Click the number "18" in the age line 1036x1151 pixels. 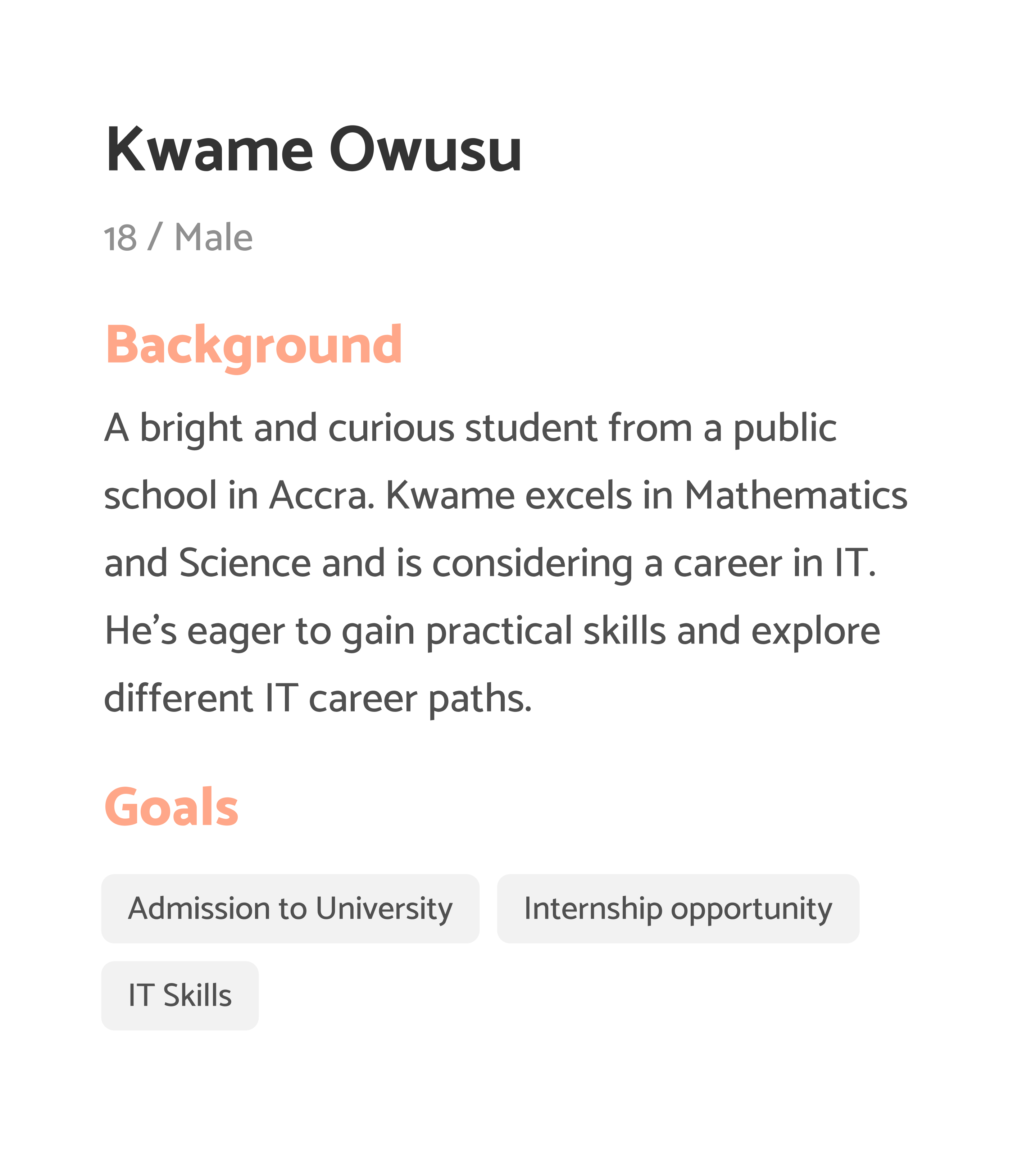coord(120,238)
